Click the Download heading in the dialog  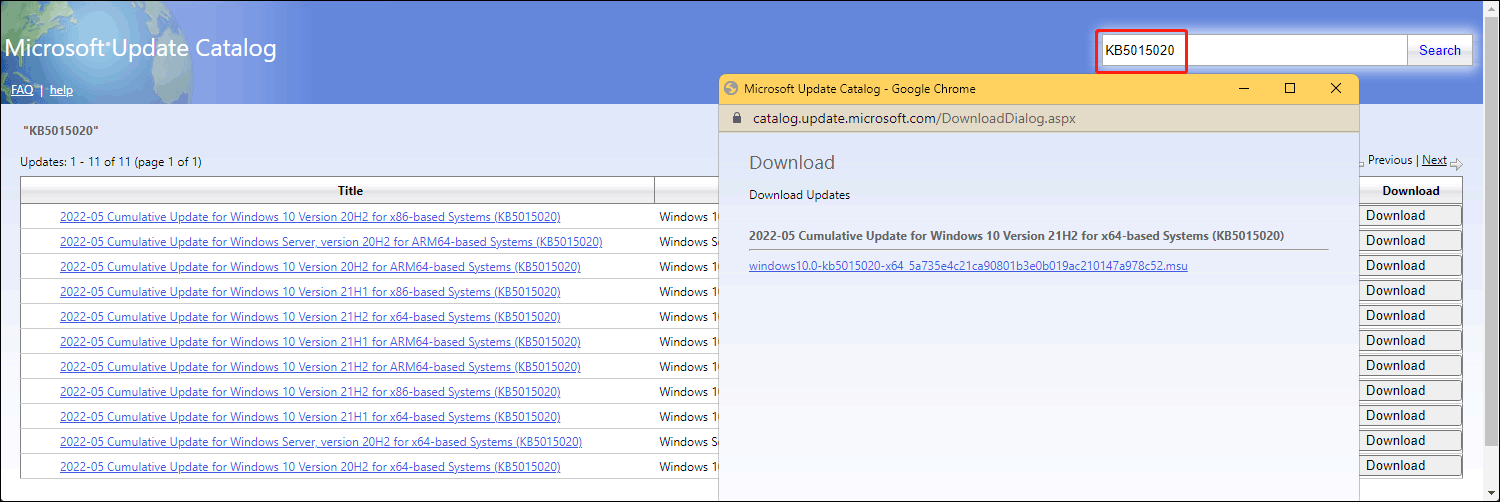point(792,163)
